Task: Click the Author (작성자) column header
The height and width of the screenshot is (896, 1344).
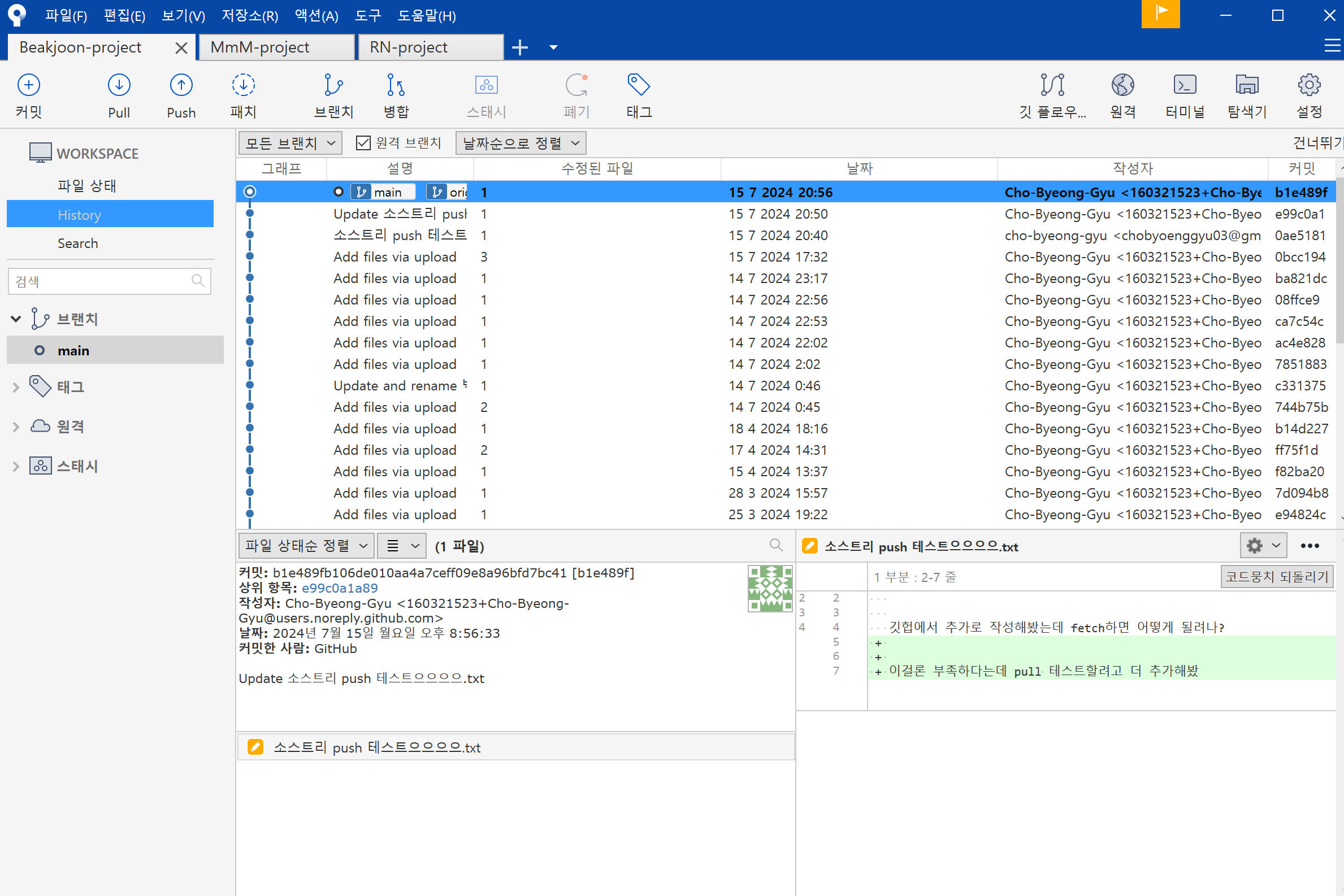Action: pyautogui.click(x=1133, y=168)
